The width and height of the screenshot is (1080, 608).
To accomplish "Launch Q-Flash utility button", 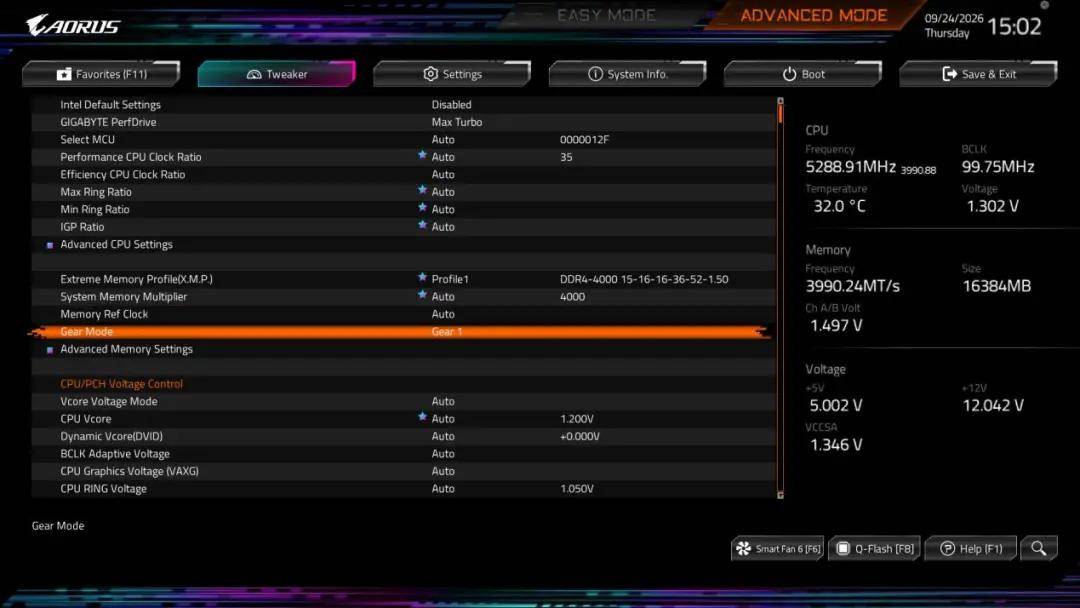I will tap(875, 549).
